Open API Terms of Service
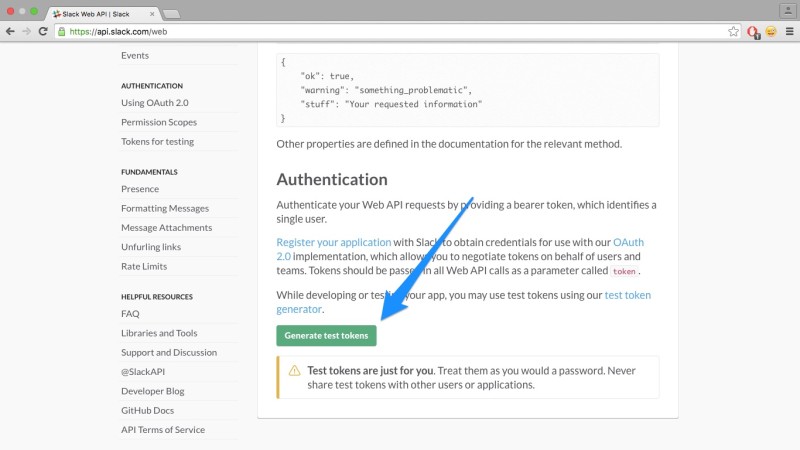 (x=163, y=430)
